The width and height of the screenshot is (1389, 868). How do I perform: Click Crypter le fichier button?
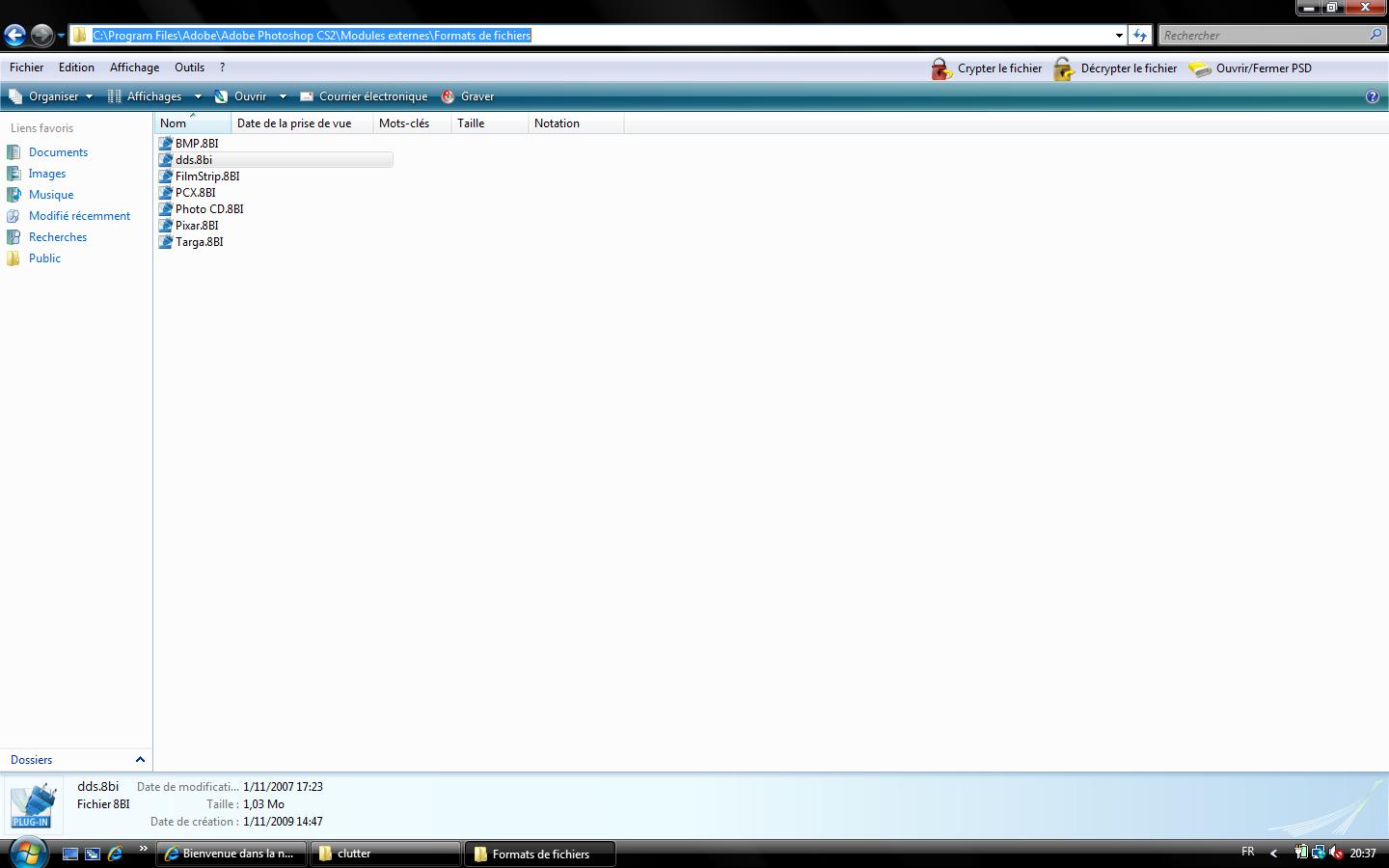pyautogui.click(x=987, y=68)
